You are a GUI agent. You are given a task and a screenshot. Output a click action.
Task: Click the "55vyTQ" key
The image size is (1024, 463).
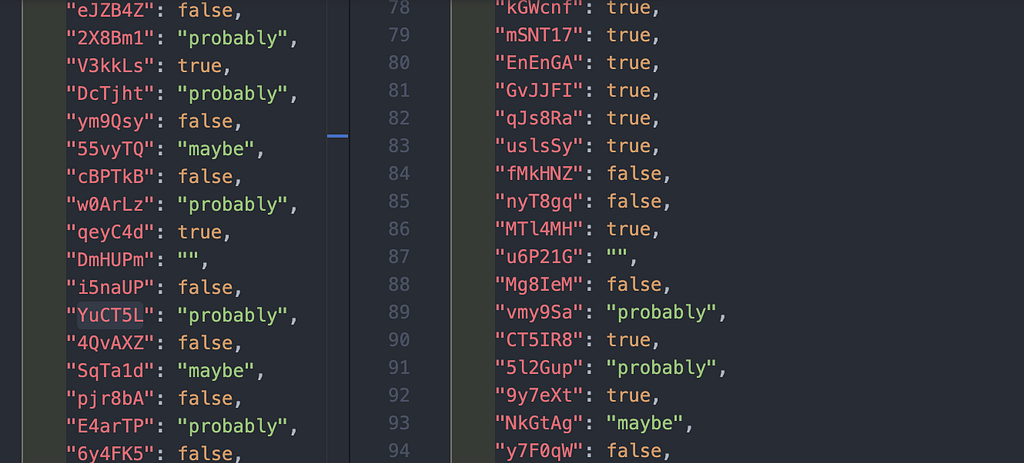click(110, 150)
